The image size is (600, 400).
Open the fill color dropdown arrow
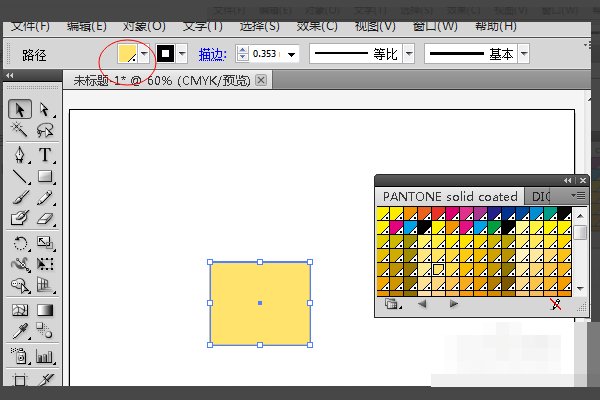[146, 54]
